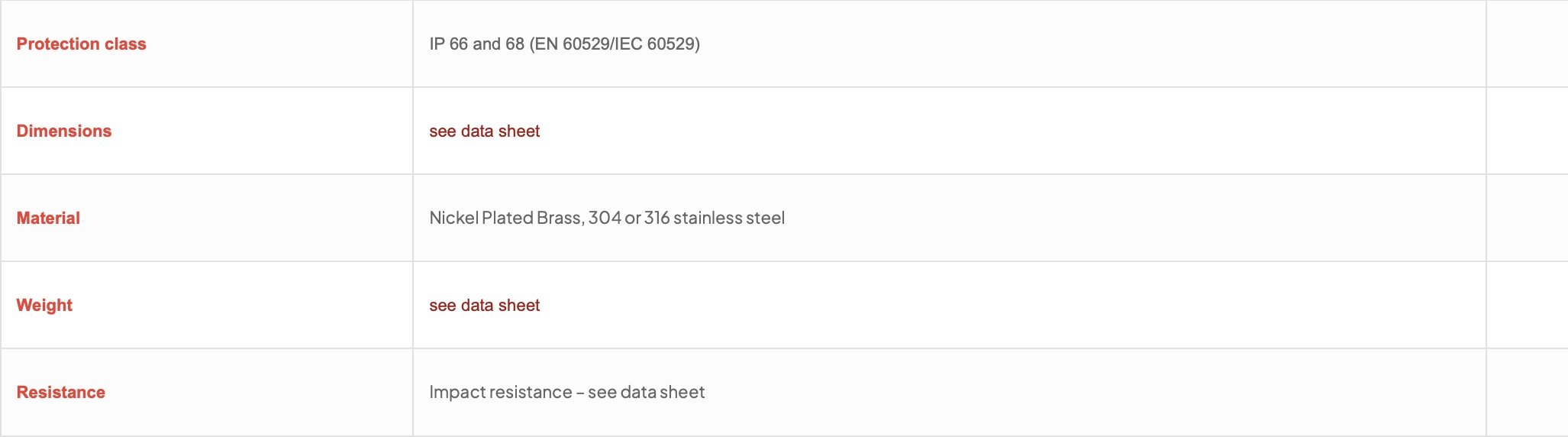Viewport: 1568px width, 437px height.
Task: Click the 'Resistance' row label
Action: pos(61,392)
